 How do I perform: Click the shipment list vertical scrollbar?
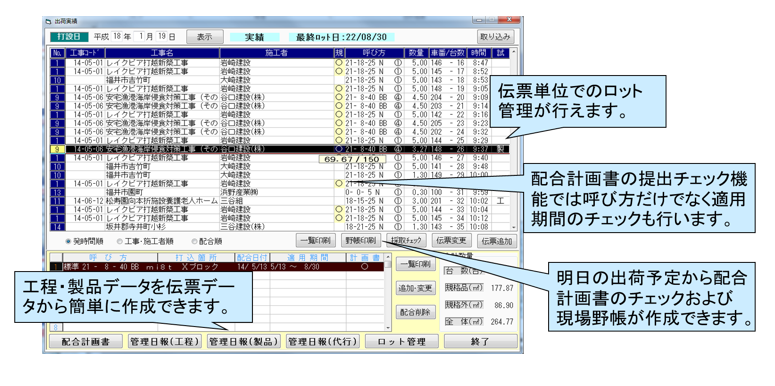tap(513, 138)
